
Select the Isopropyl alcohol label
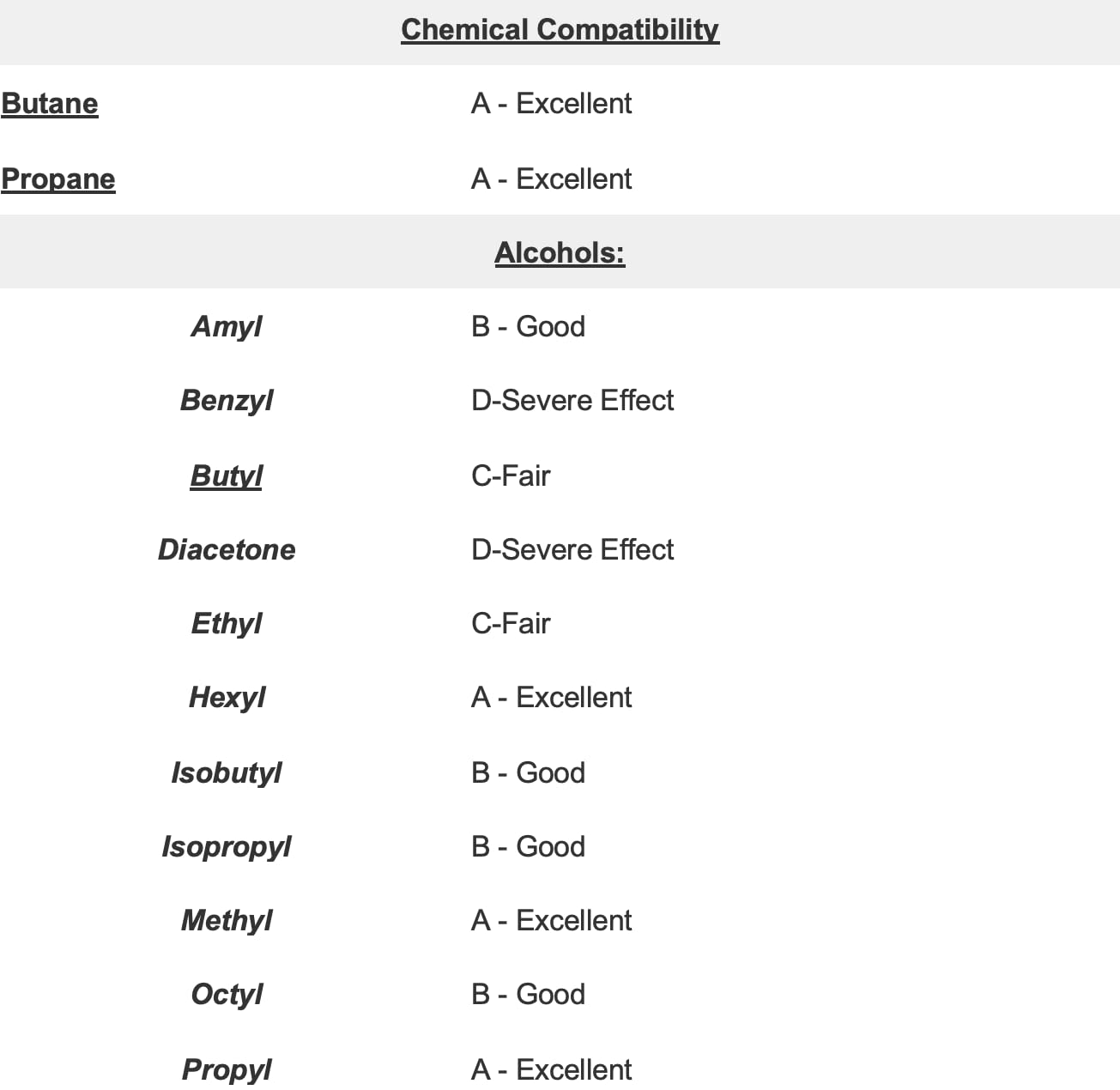(x=227, y=846)
